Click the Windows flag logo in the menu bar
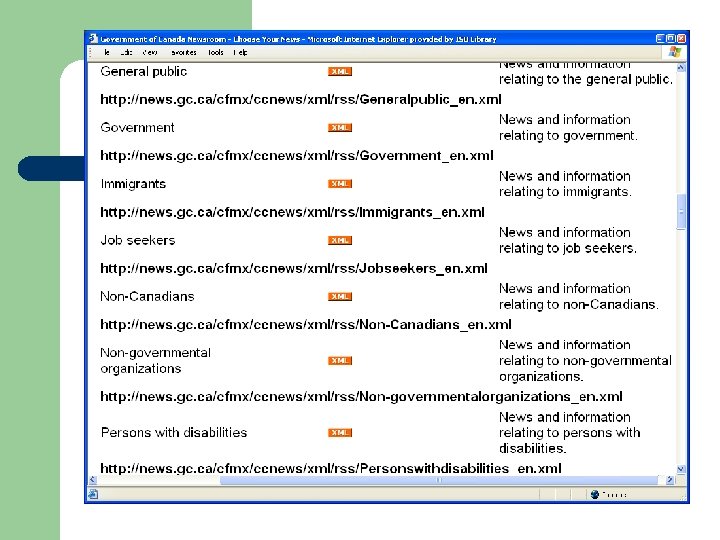 [675, 52]
